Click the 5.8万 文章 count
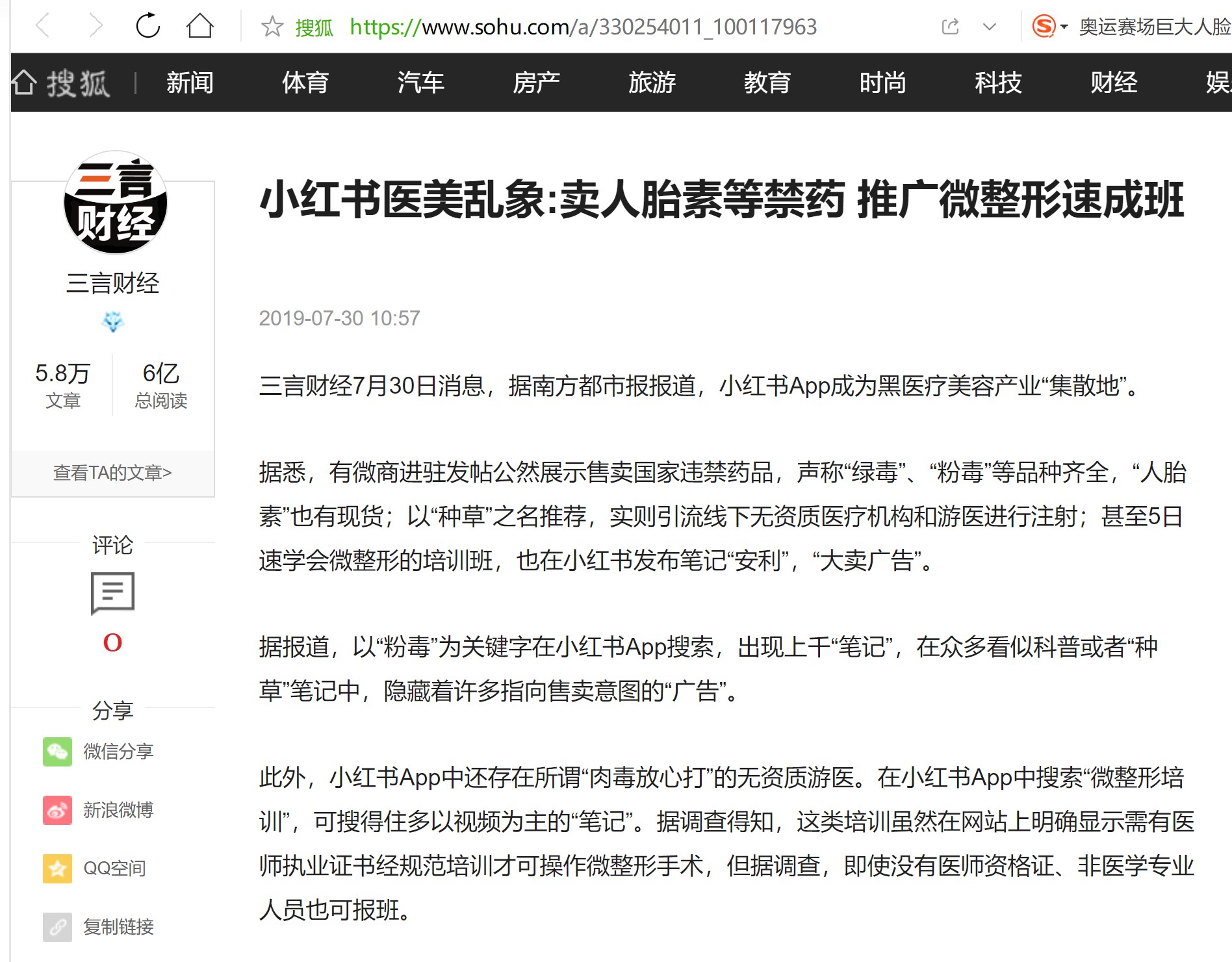 coord(62,385)
